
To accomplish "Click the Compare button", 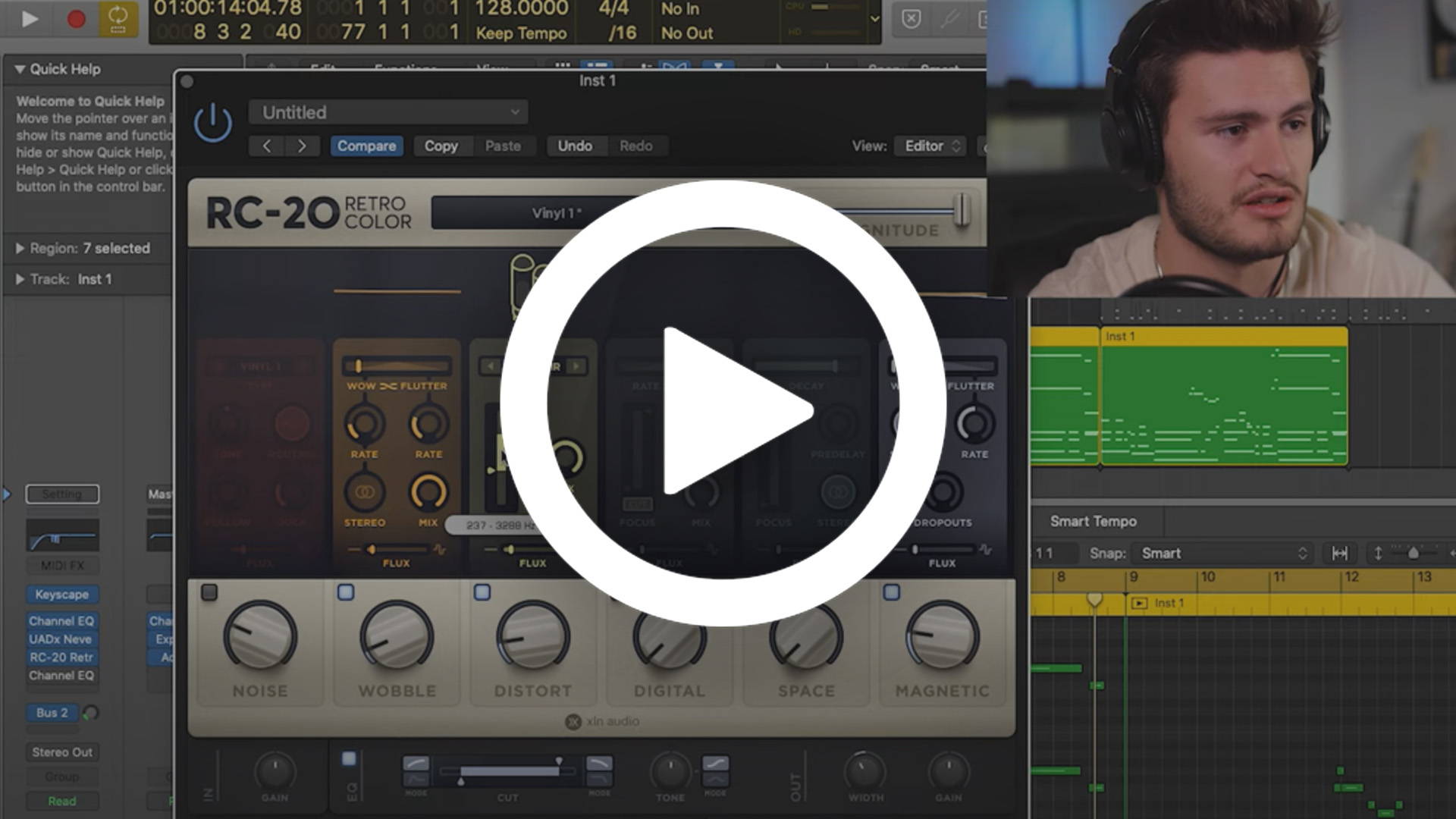I will coord(366,146).
